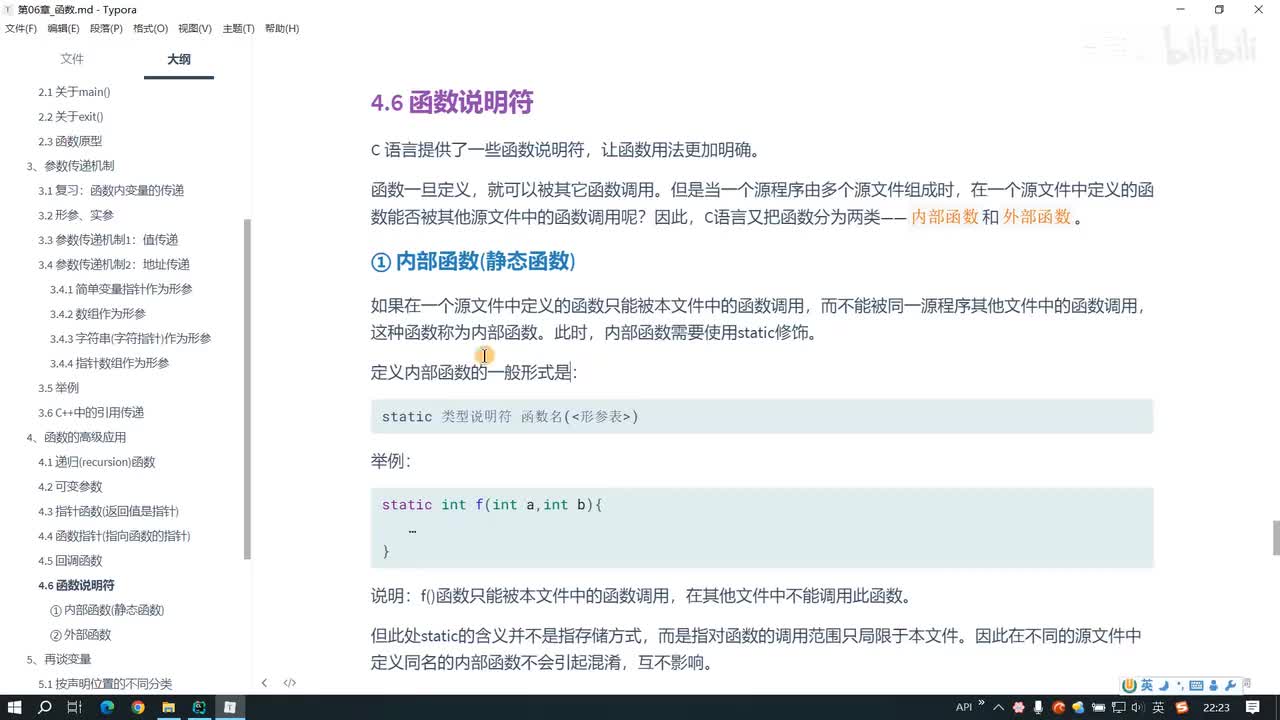Select 3.4.4 指针数组作为形参
Viewport: 1280px width, 720px height.
click(x=110, y=363)
